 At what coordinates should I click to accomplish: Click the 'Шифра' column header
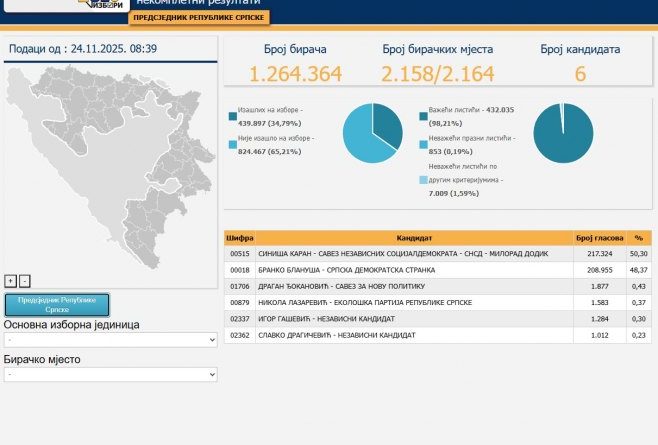pyautogui.click(x=240, y=238)
